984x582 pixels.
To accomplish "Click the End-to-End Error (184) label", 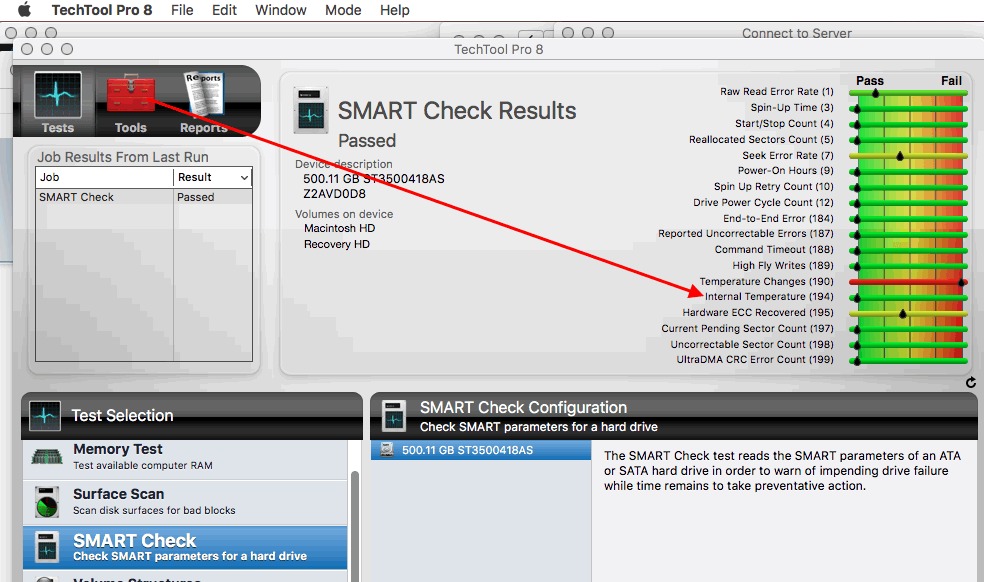I will pyautogui.click(x=778, y=218).
